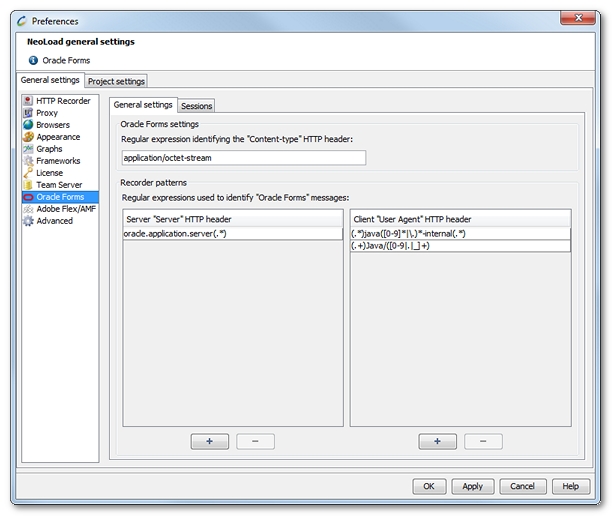Click the Apply button
This screenshot has height=516, width=612.
[473, 486]
